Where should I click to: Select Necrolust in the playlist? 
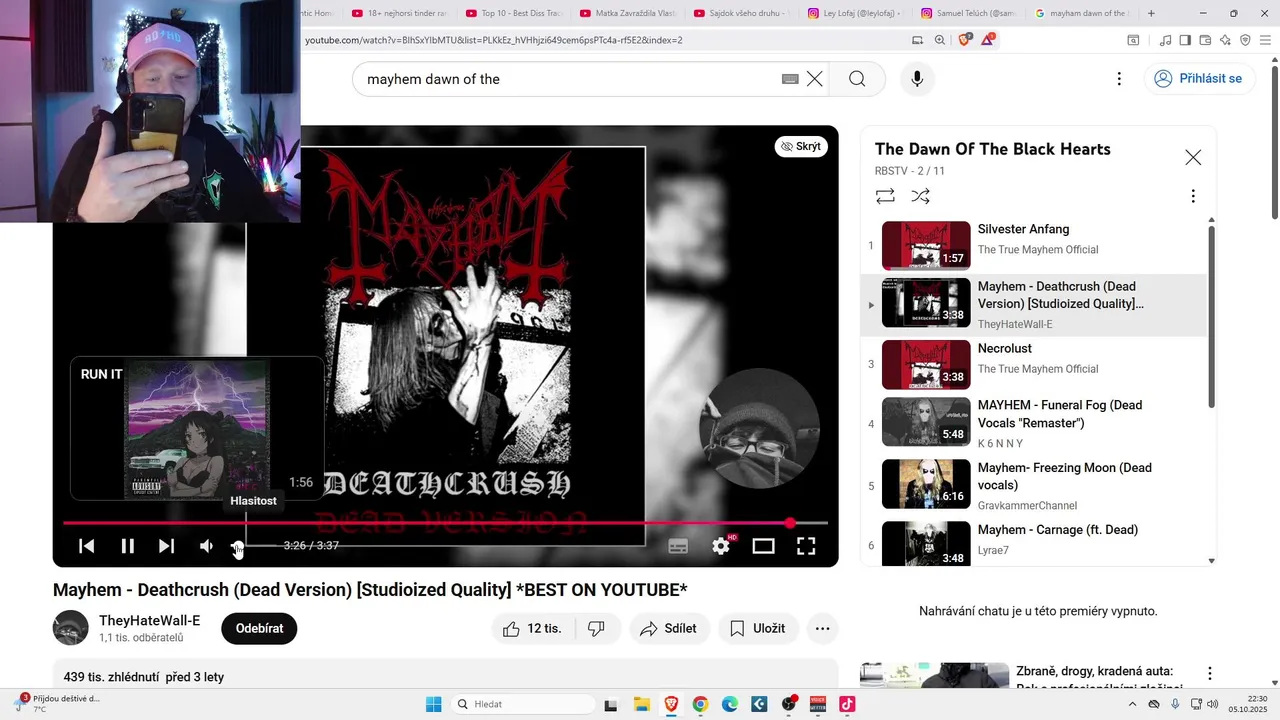click(x=1034, y=364)
